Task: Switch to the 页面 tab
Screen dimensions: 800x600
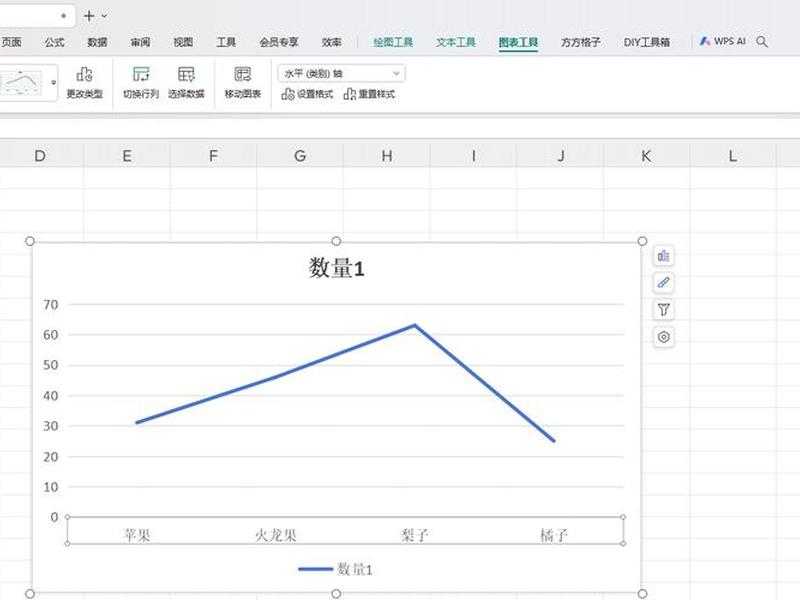Action: tap(11, 42)
